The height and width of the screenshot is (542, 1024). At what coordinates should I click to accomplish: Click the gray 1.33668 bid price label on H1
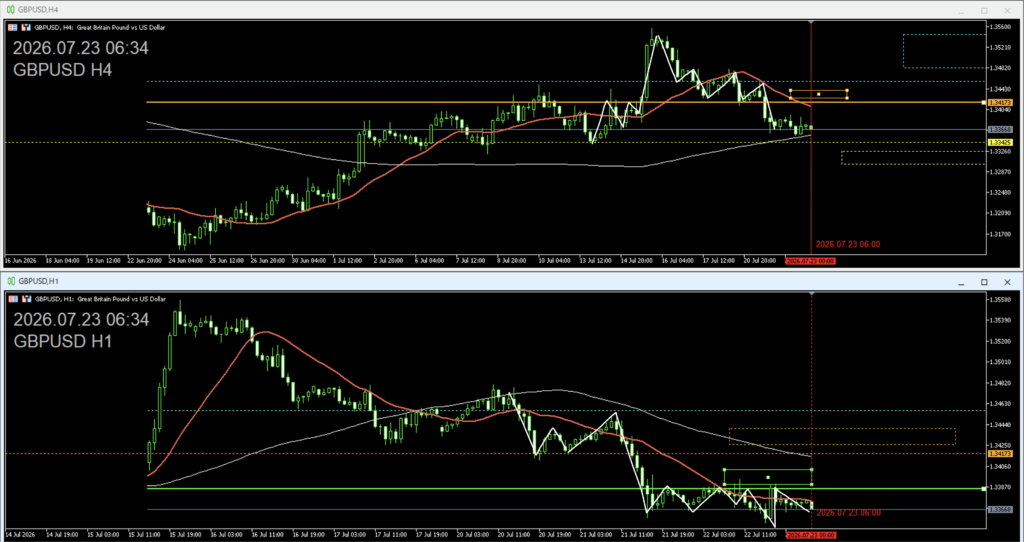(1000, 509)
